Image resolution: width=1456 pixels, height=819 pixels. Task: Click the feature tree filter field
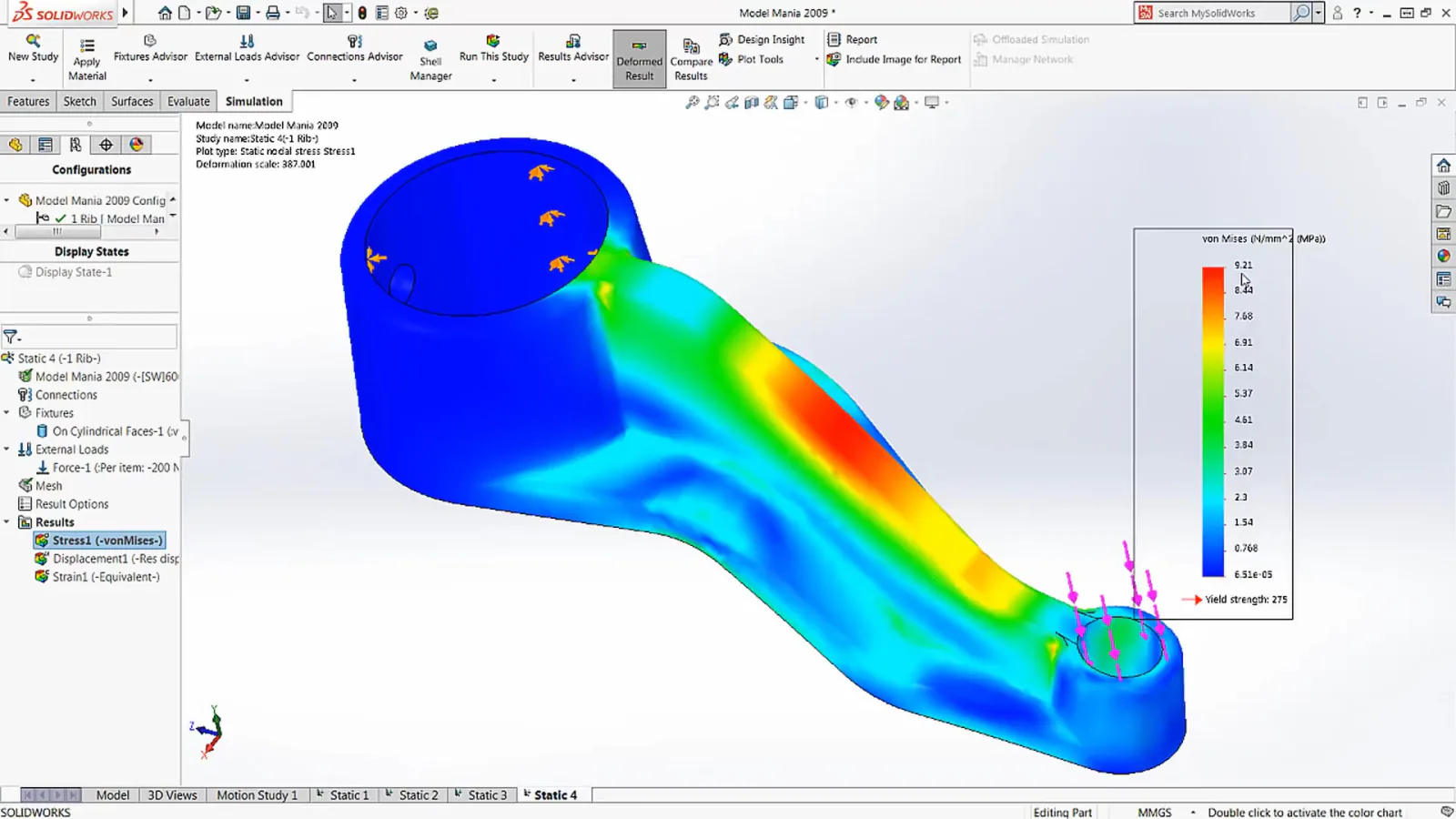coord(88,337)
